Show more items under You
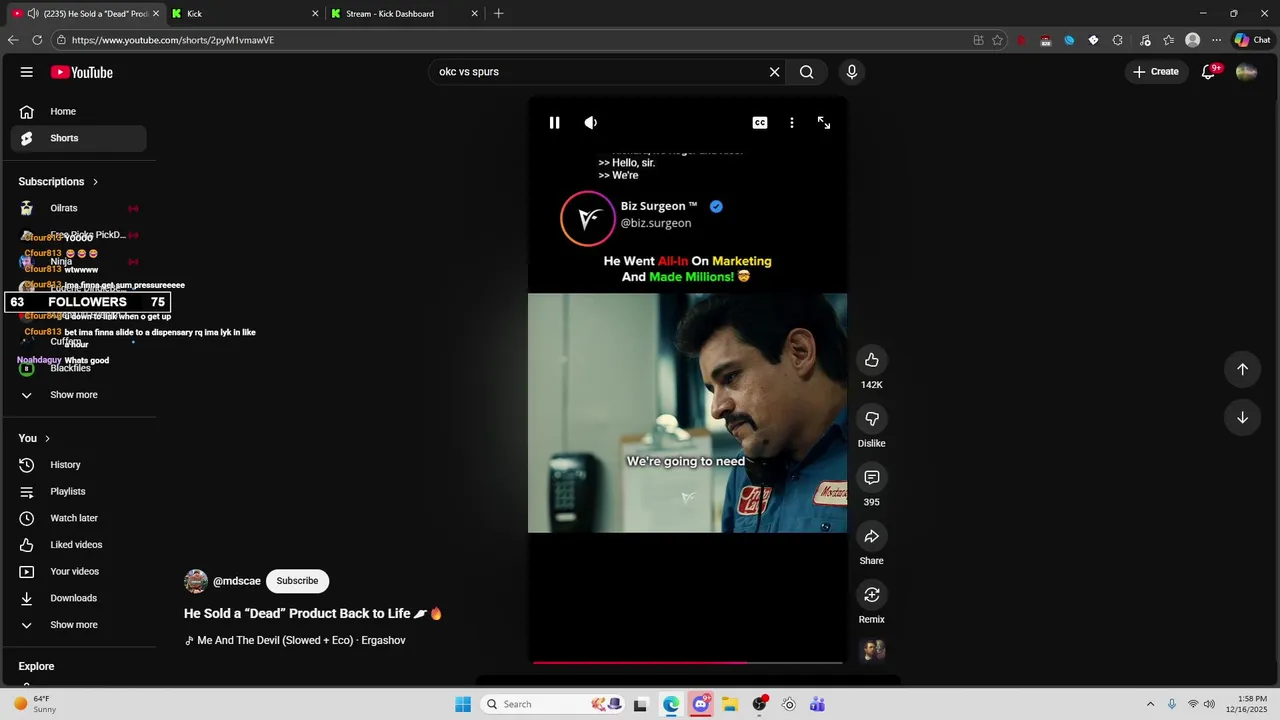 (x=78, y=625)
